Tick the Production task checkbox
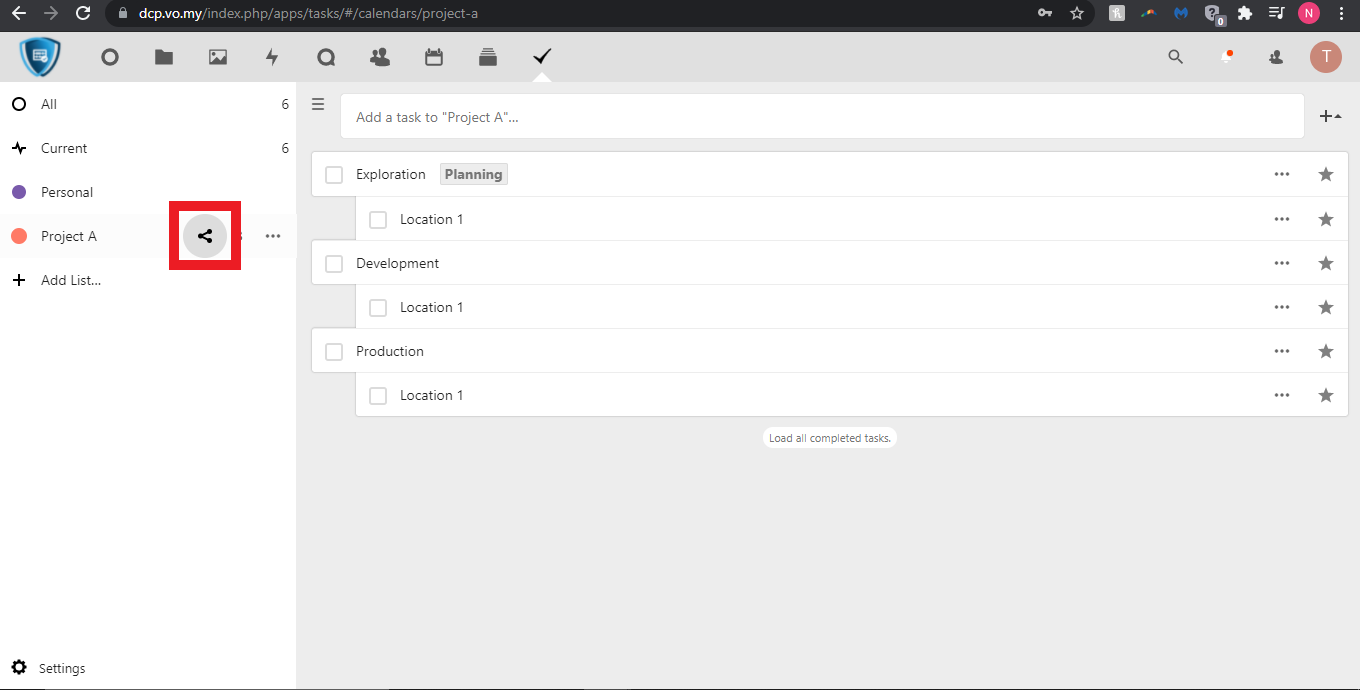The image size is (1360, 690). point(334,351)
